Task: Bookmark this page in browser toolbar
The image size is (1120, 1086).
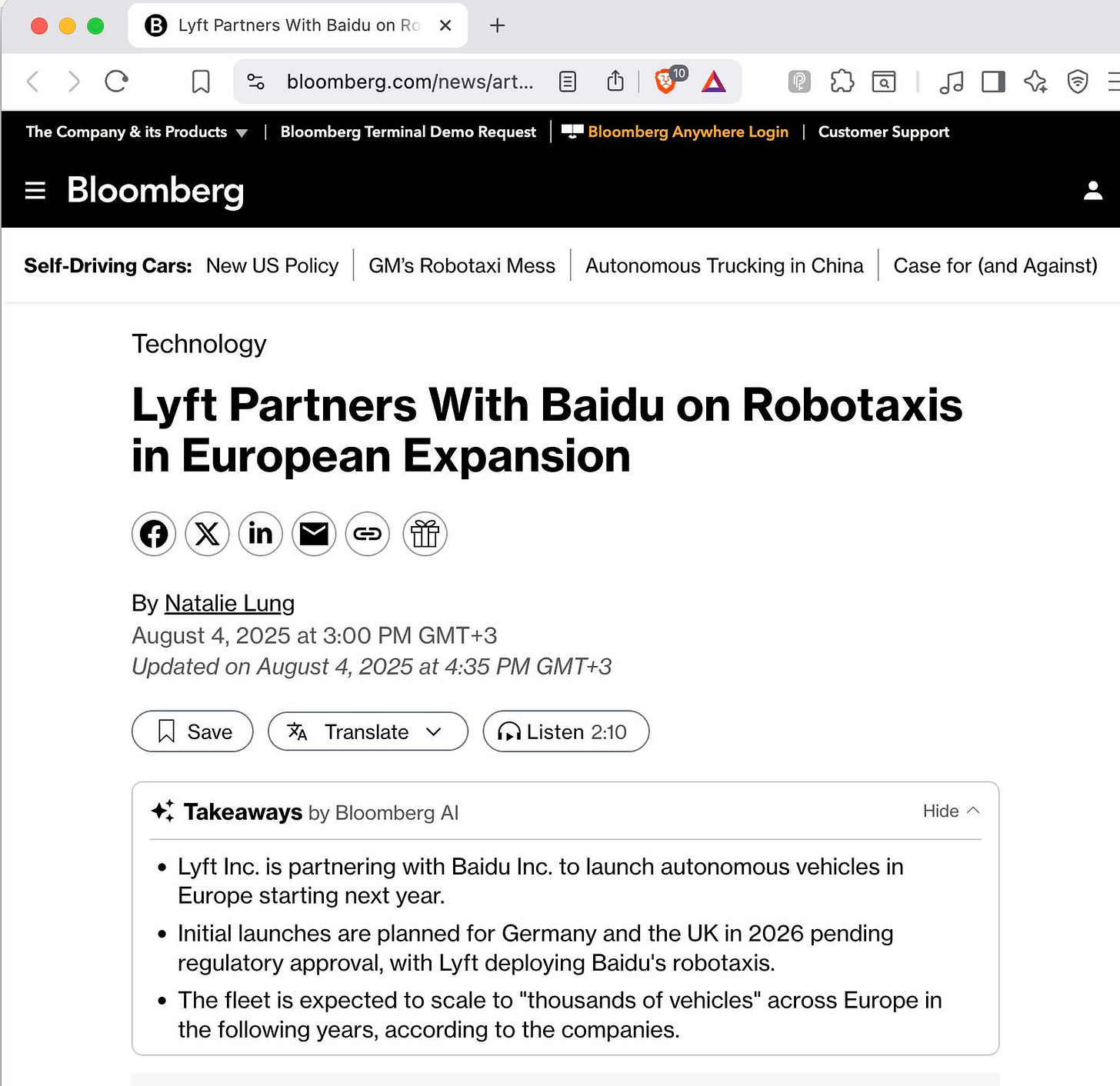Action: point(201,82)
